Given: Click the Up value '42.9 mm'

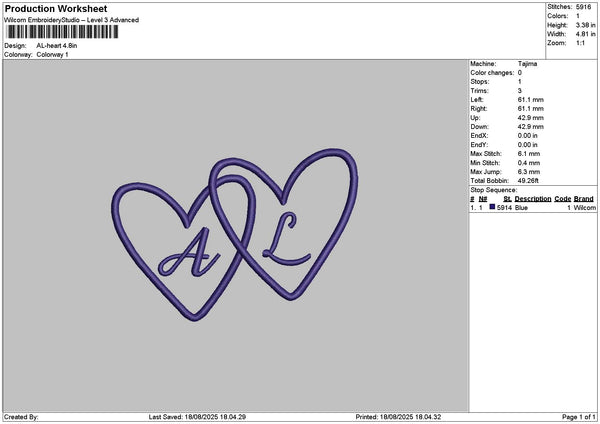Looking at the screenshot, I should (x=530, y=118).
